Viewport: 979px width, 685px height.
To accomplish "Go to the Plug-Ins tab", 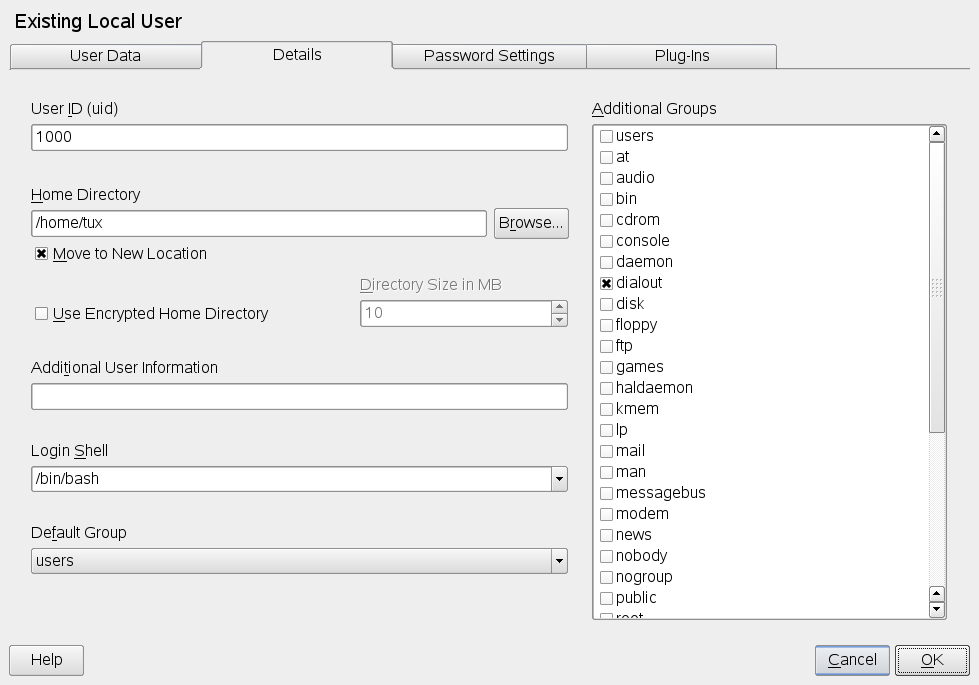I will (682, 56).
